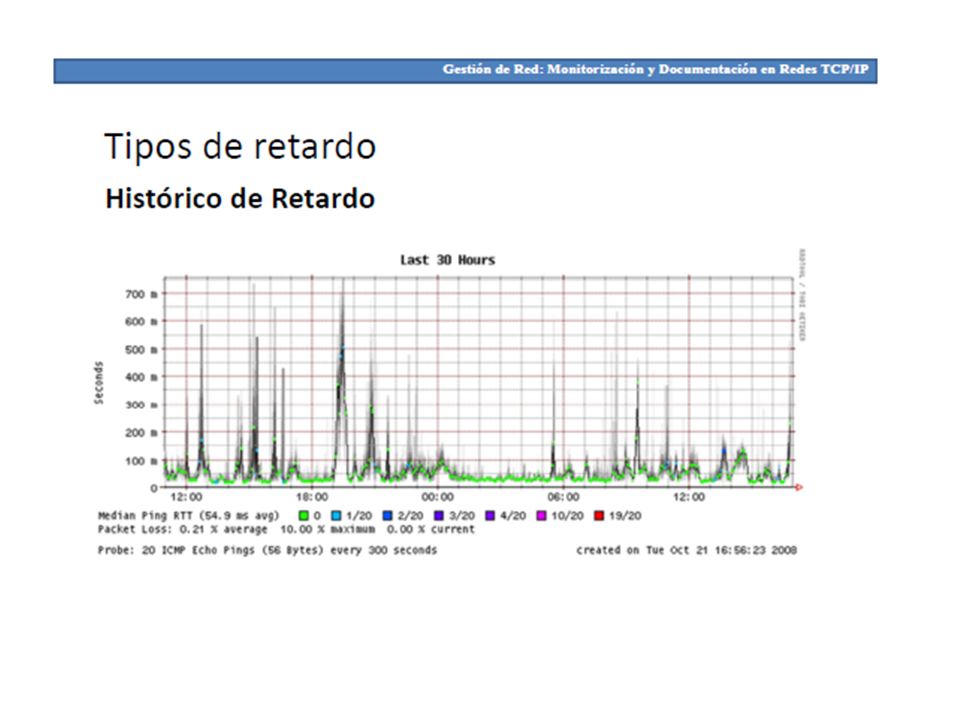Click the '700 m' y-axis value
Screen dimensions: 960x720
141,294
